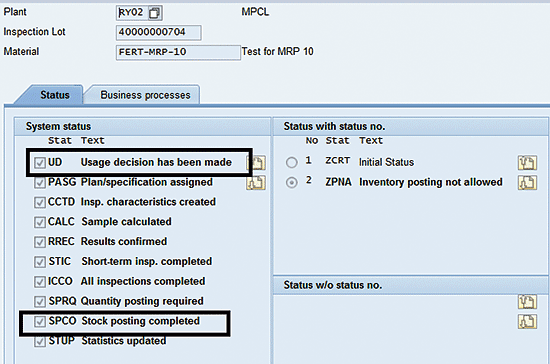Viewport: 550px width, 364px height.
Task: Click the 'Status with status no.' header
Action: 334,126
